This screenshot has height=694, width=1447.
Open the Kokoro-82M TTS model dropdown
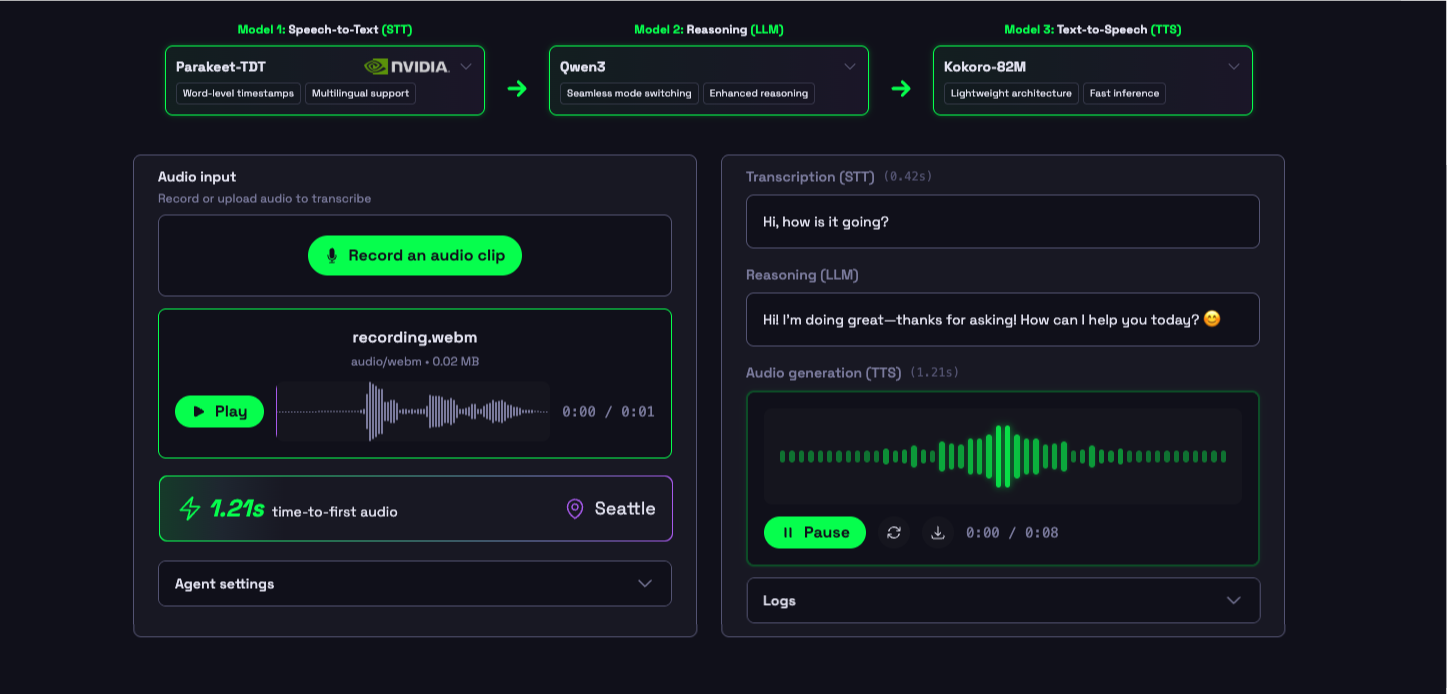click(x=1234, y=67)
